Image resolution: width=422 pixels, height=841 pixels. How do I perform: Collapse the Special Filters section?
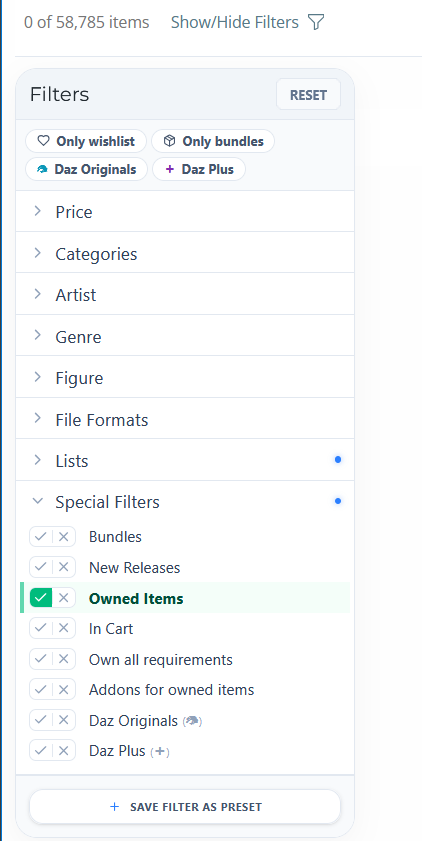coord(185,502)
